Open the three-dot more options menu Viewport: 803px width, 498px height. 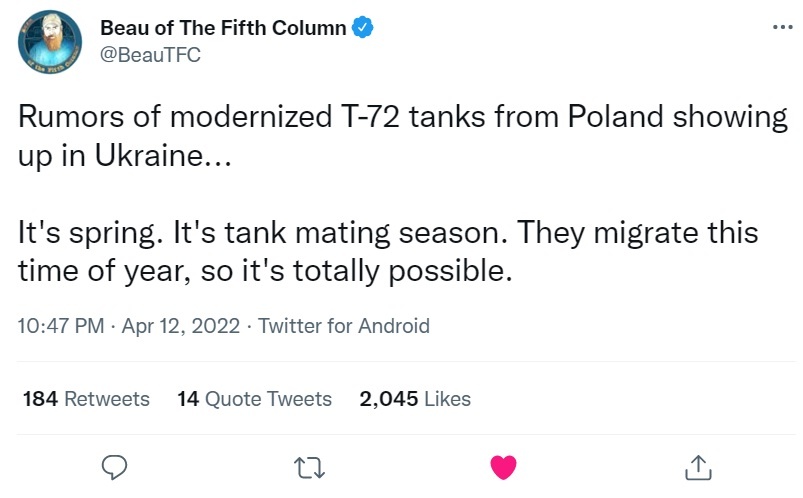tap(783, 27)
